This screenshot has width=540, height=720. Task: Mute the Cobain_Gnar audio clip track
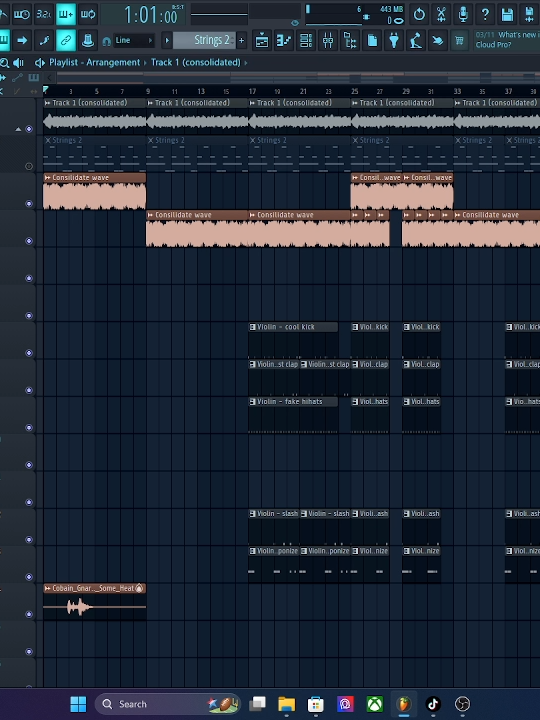[29, 614]
